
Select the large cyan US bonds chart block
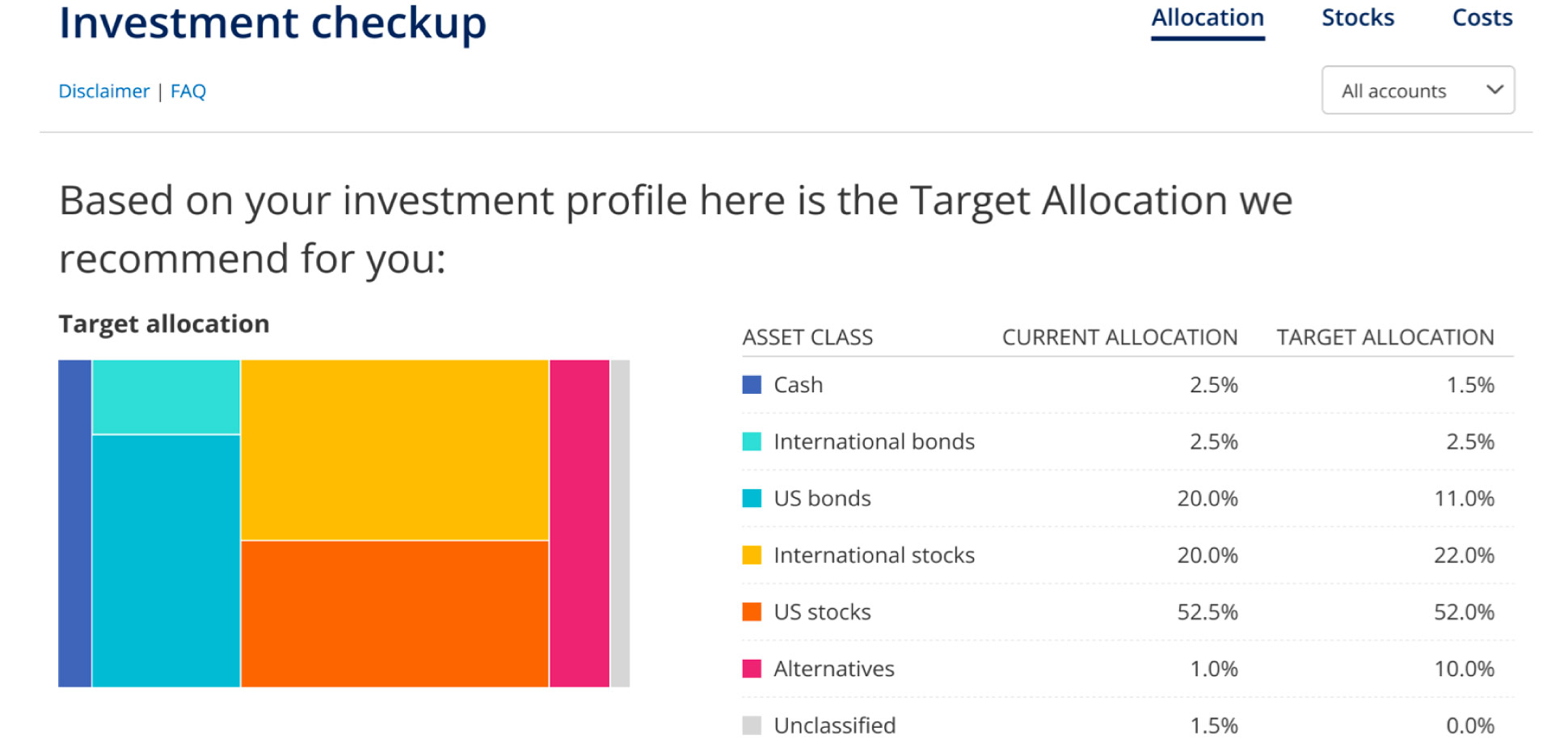point(166,560)
